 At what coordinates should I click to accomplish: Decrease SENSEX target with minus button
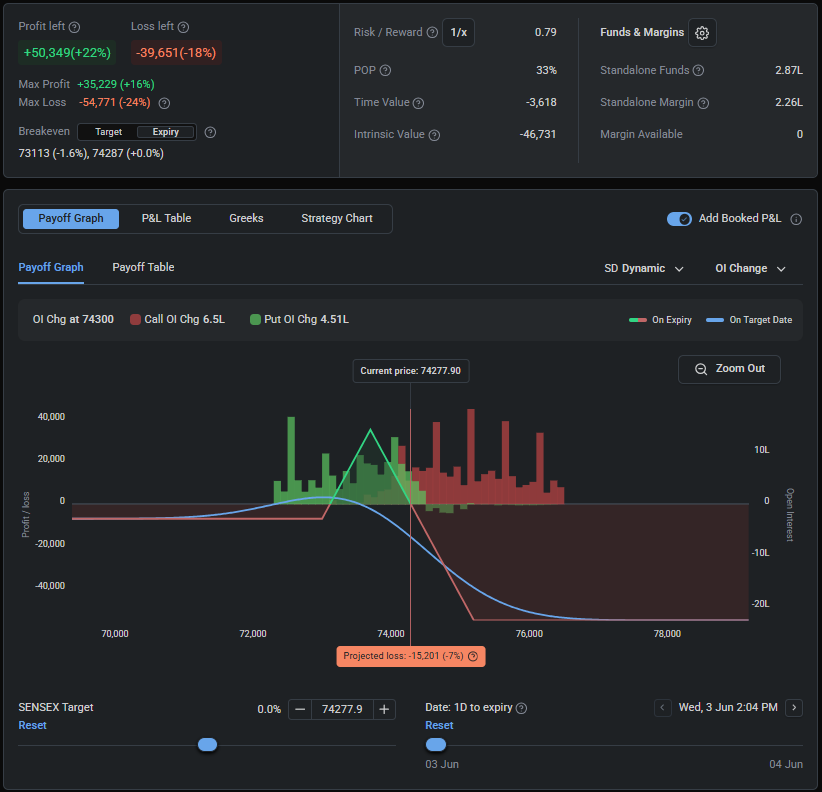click(300, 709)
